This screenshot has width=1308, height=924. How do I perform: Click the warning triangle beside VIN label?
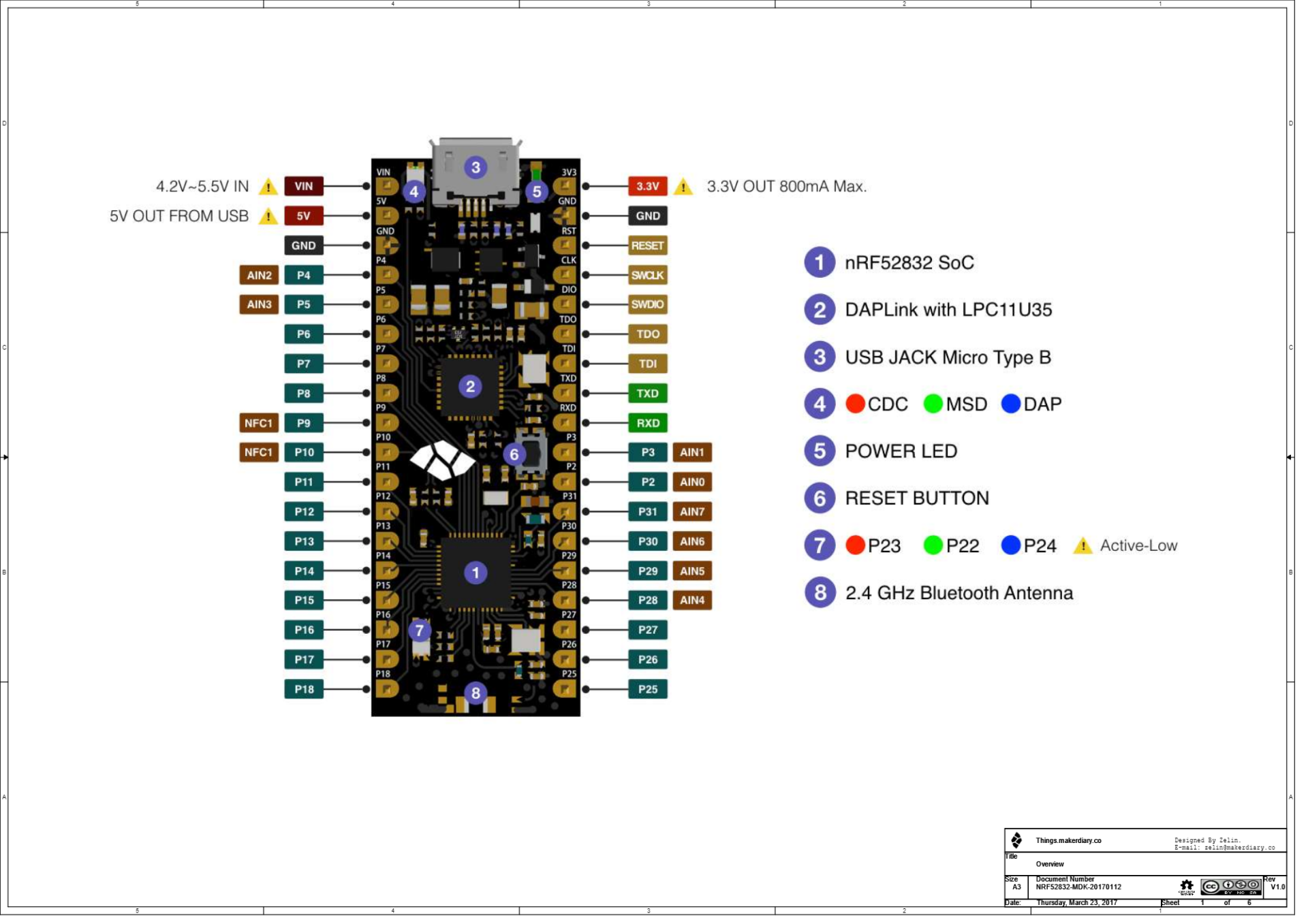268,187
